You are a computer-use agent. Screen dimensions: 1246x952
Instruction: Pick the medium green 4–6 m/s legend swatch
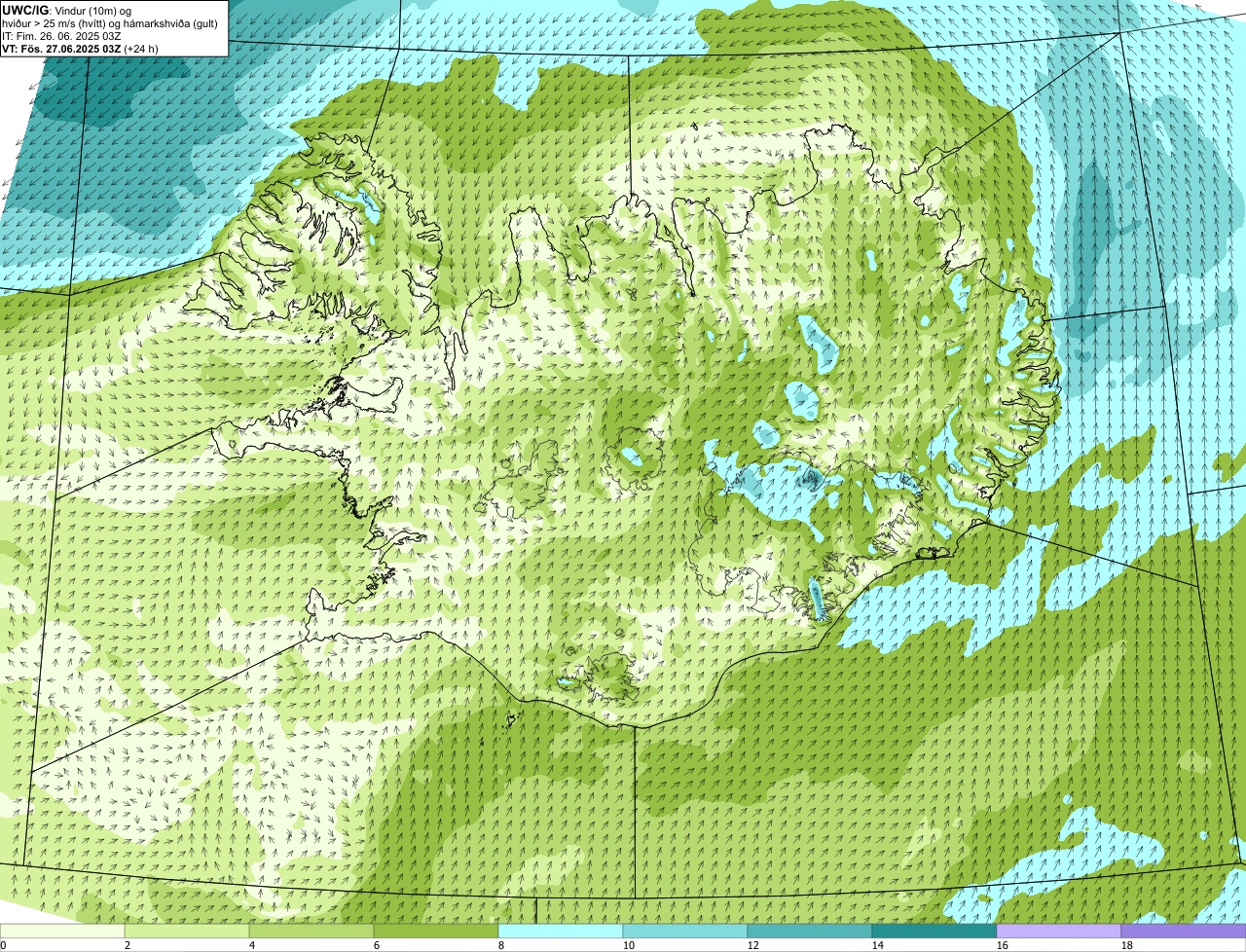[x=311, y=931]
